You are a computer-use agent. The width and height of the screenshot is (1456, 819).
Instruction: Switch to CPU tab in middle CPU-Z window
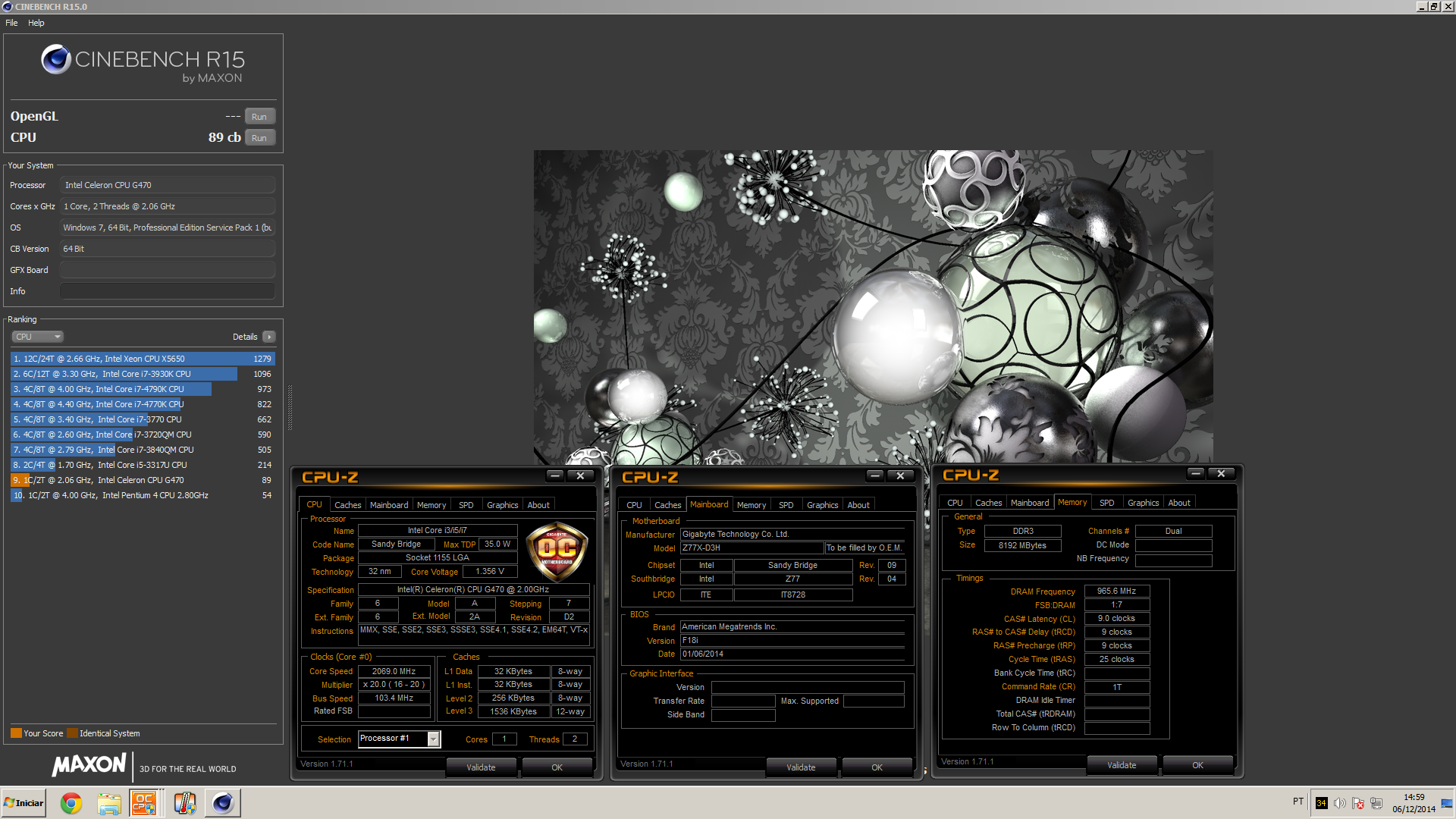(635, 505)
